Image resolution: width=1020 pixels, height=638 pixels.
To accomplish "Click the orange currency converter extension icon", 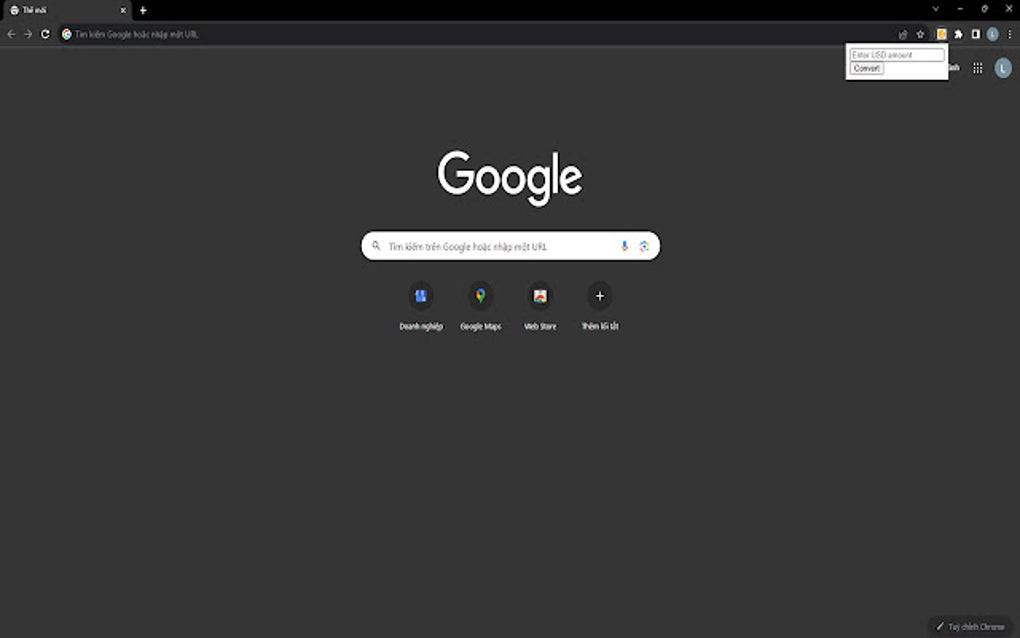I will coord(941,34).
